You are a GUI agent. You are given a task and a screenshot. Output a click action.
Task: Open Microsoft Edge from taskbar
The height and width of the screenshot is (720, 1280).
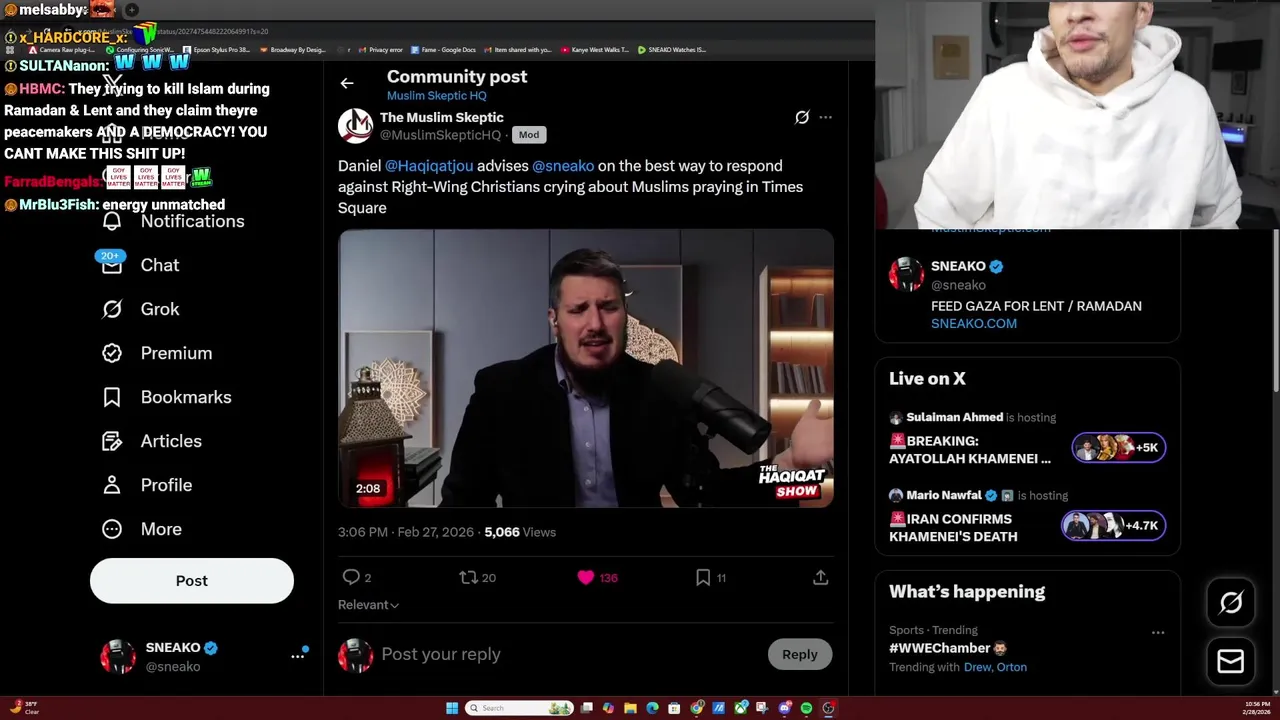pos(652,708)
